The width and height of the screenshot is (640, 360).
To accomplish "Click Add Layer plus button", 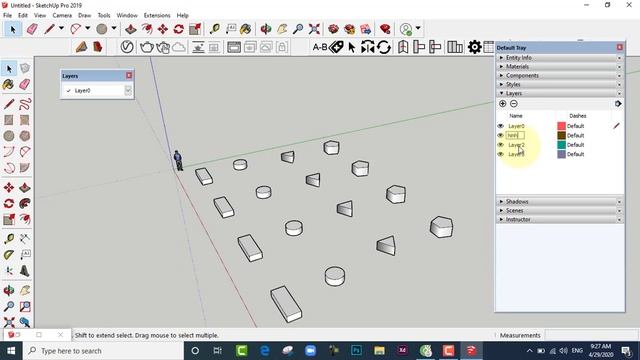I will [x=502, y=104].
